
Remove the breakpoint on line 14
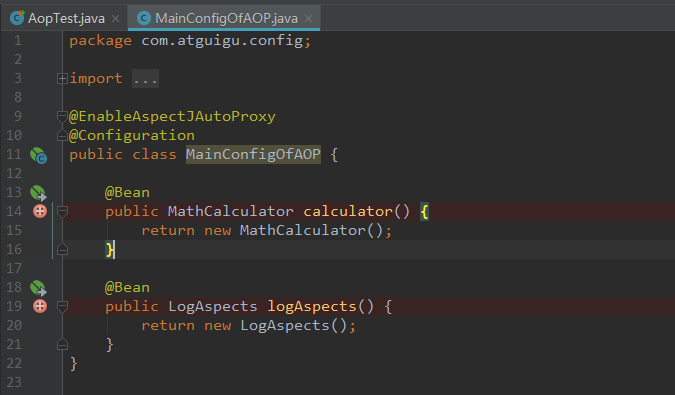click(x=40, y=211)
